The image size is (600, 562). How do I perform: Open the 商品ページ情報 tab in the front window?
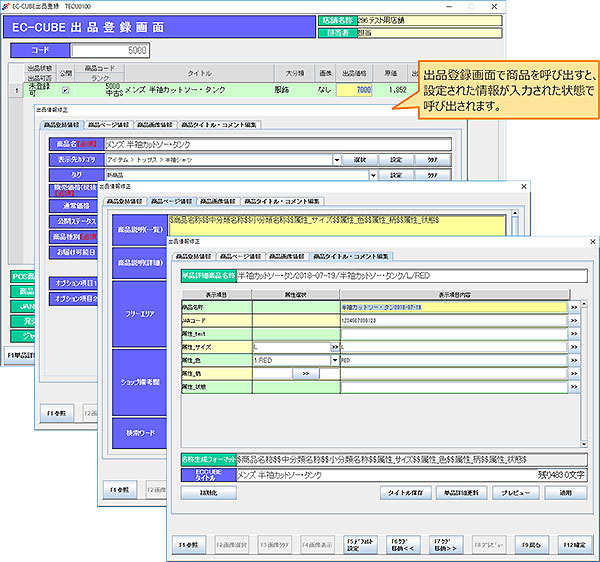(x=240, y=257)
